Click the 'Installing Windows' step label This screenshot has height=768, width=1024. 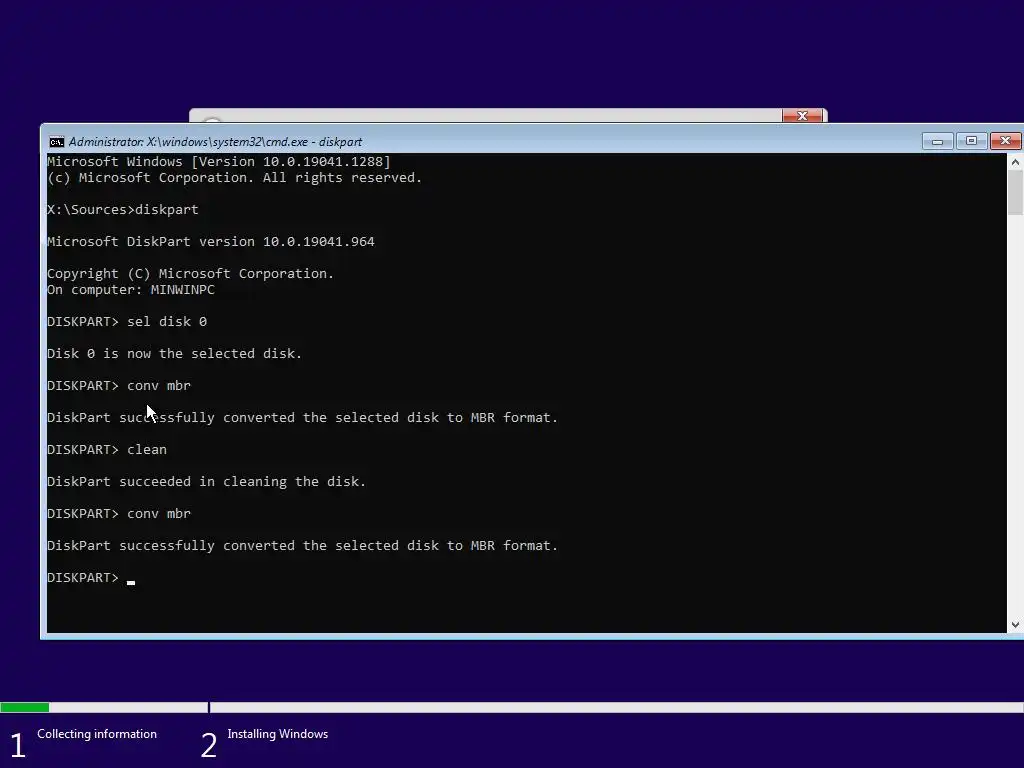[278, 734]
